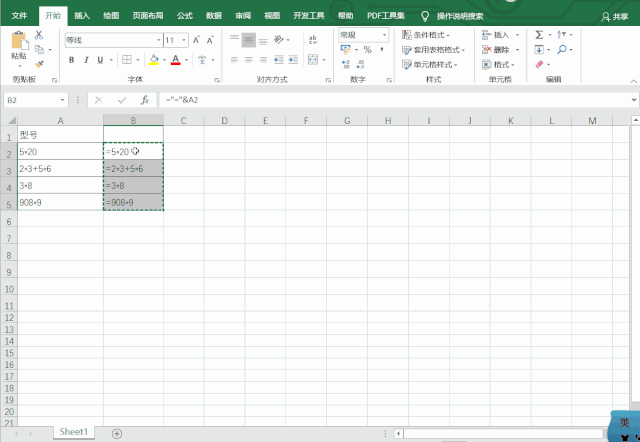Click the insert function fx icon
The image size is (640, 442).
[144, 100]
